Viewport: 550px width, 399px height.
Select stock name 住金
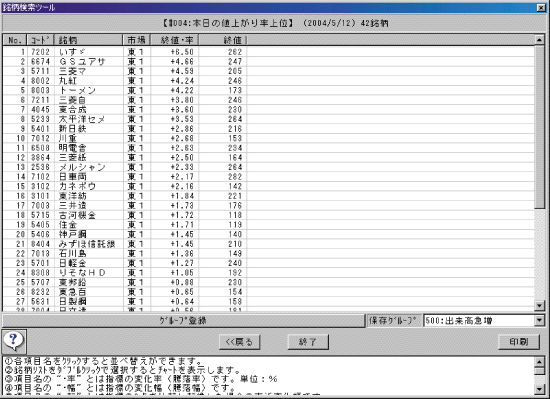point(68,225)
